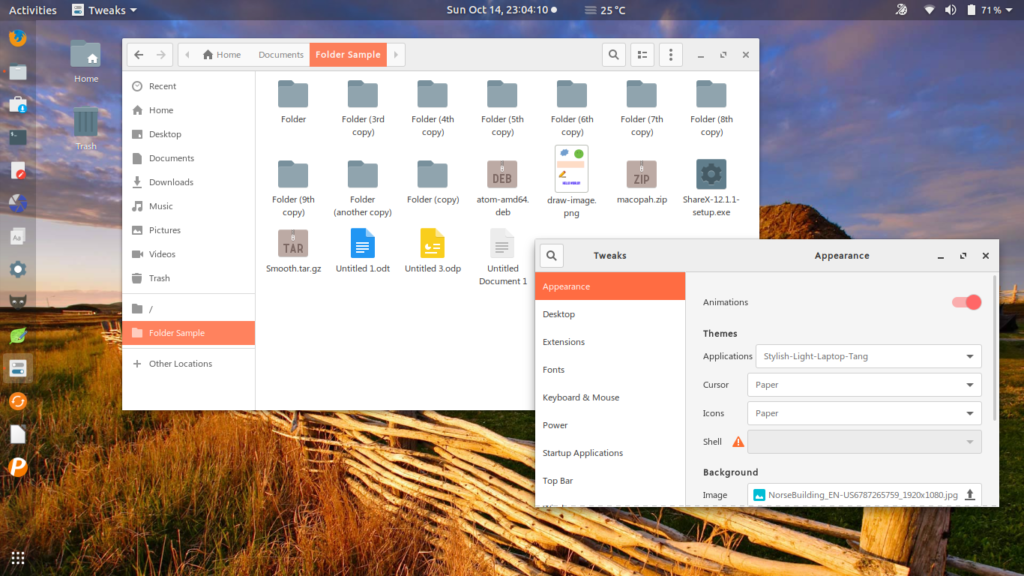Select the draw-image.png thumbnail

(571, 168)
